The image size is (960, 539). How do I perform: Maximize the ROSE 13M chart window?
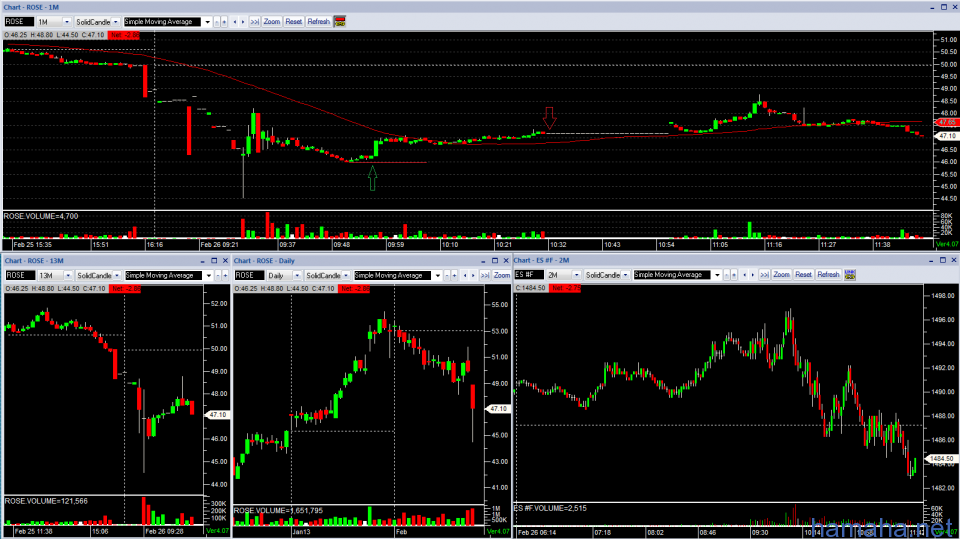click(x=214, y=260)
